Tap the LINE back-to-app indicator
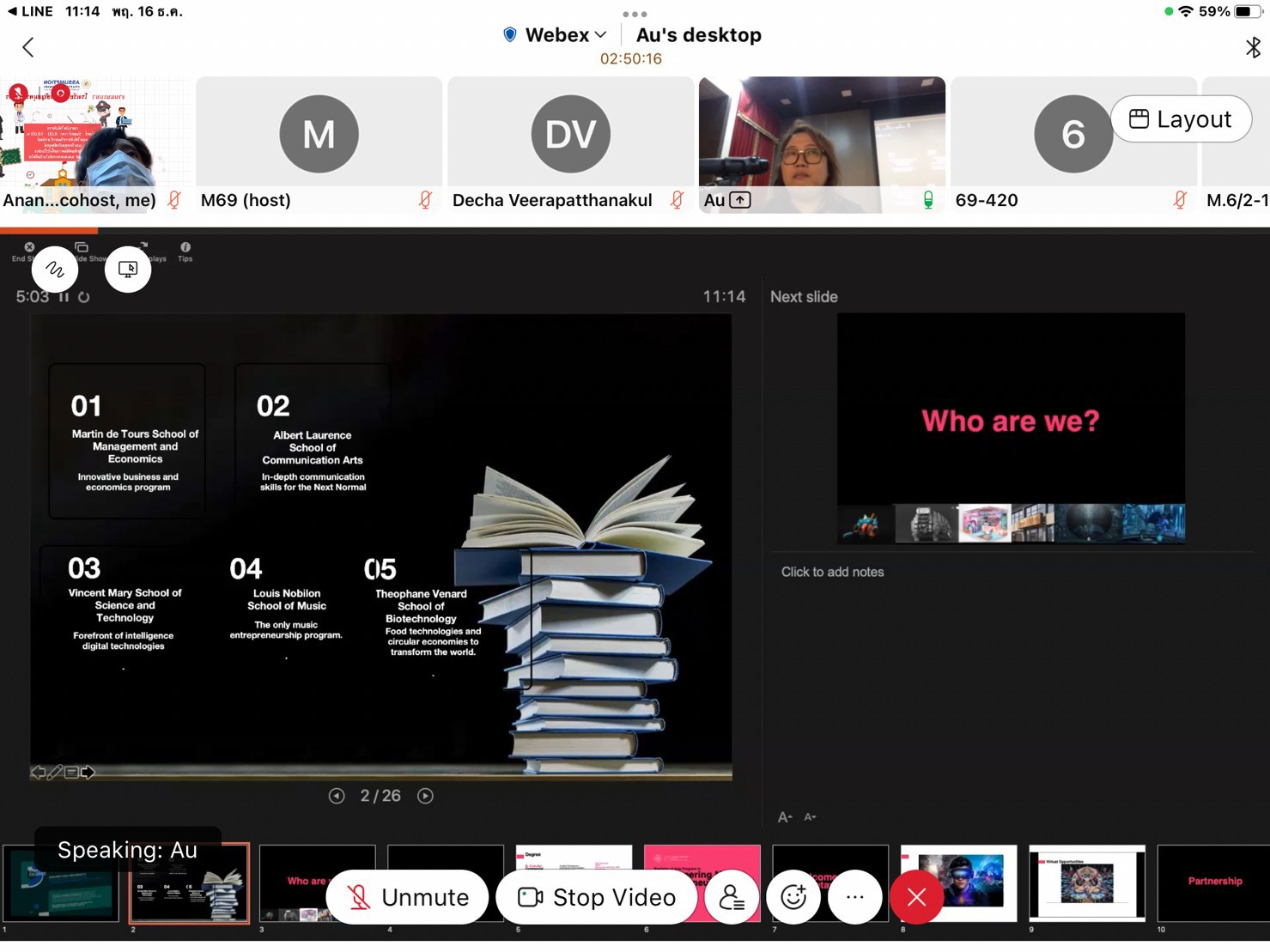This screenshot has width=1270, height=952. pyautogui.click(x=30, y=11)
